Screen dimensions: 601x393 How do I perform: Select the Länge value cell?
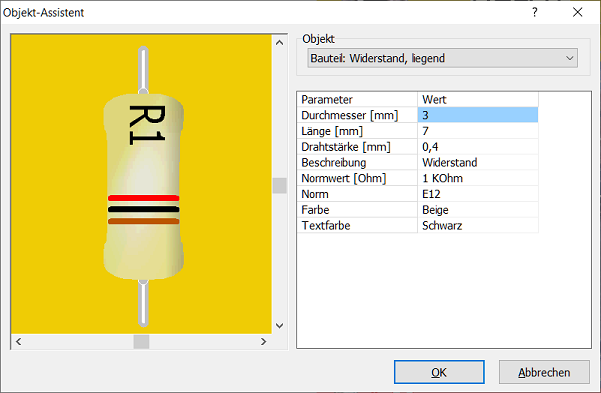pyautogui.click(x=478, y=131)
